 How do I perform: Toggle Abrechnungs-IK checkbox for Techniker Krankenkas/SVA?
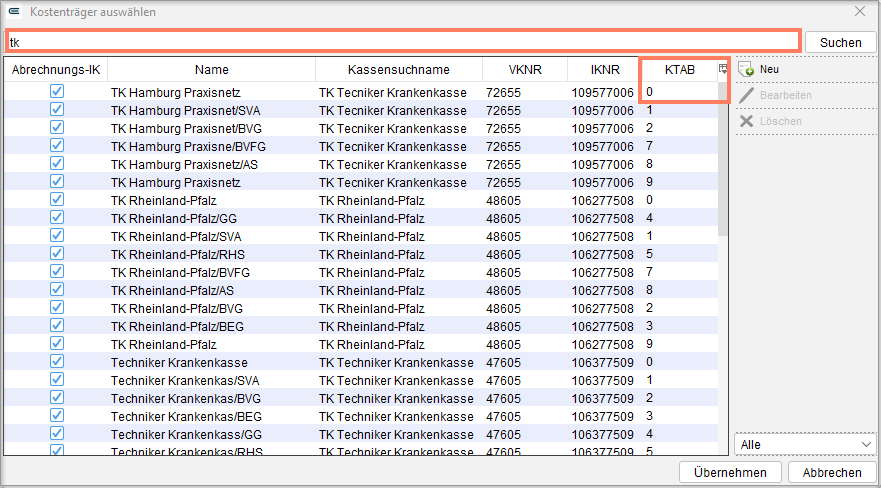[x=57, y=379]
